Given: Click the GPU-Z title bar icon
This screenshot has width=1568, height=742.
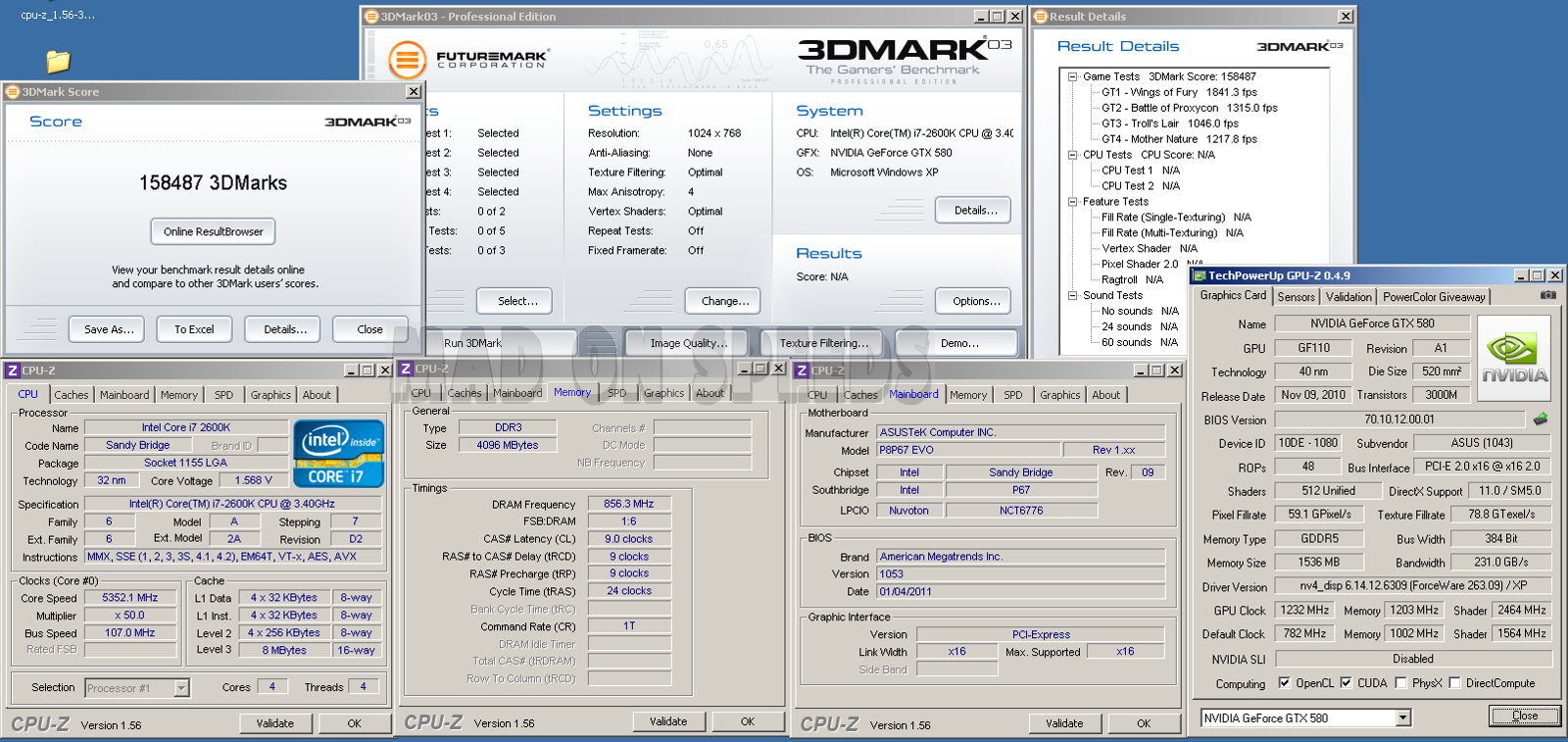Looking at the screenshot, I should click(1200, 276).
